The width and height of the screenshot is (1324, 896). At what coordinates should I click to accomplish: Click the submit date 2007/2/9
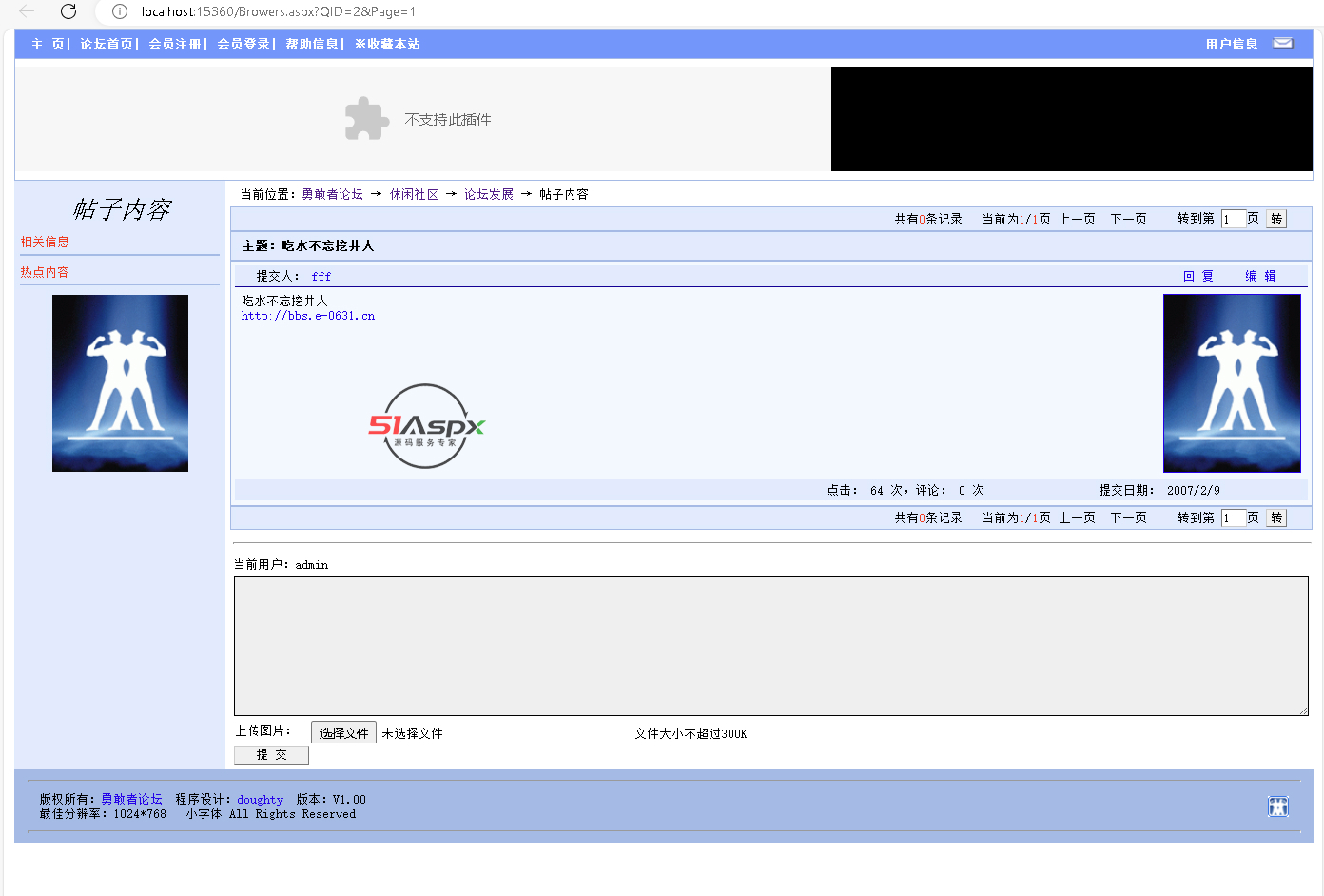[1194, 491]
